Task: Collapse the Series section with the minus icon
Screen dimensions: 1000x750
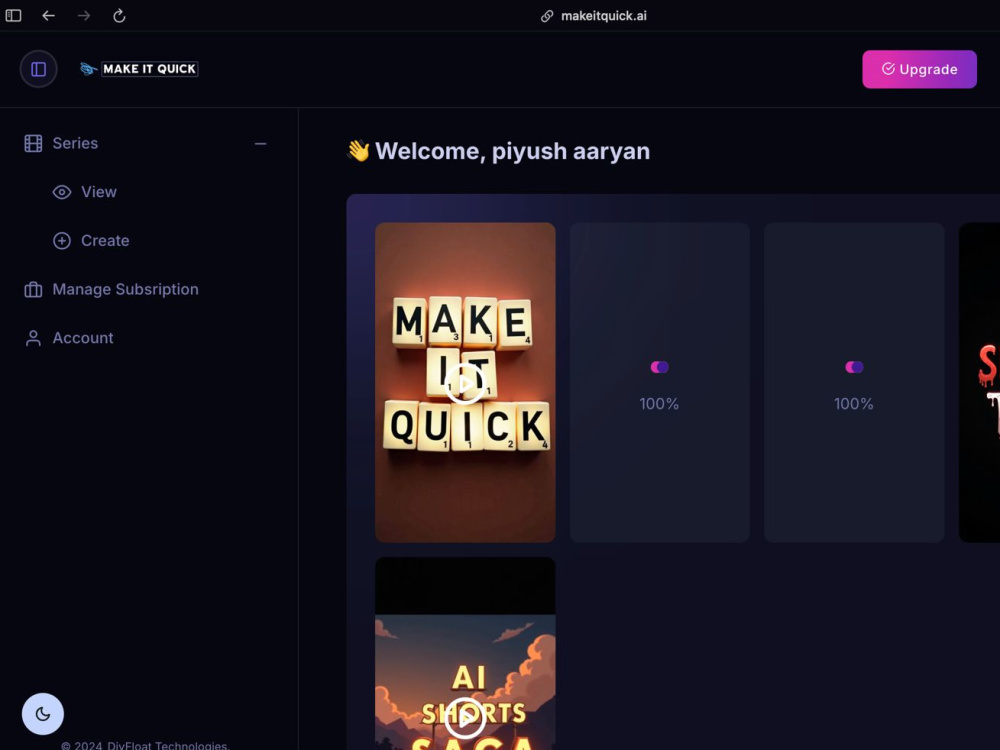Action: pyautogui.click(x=260, y=144)
